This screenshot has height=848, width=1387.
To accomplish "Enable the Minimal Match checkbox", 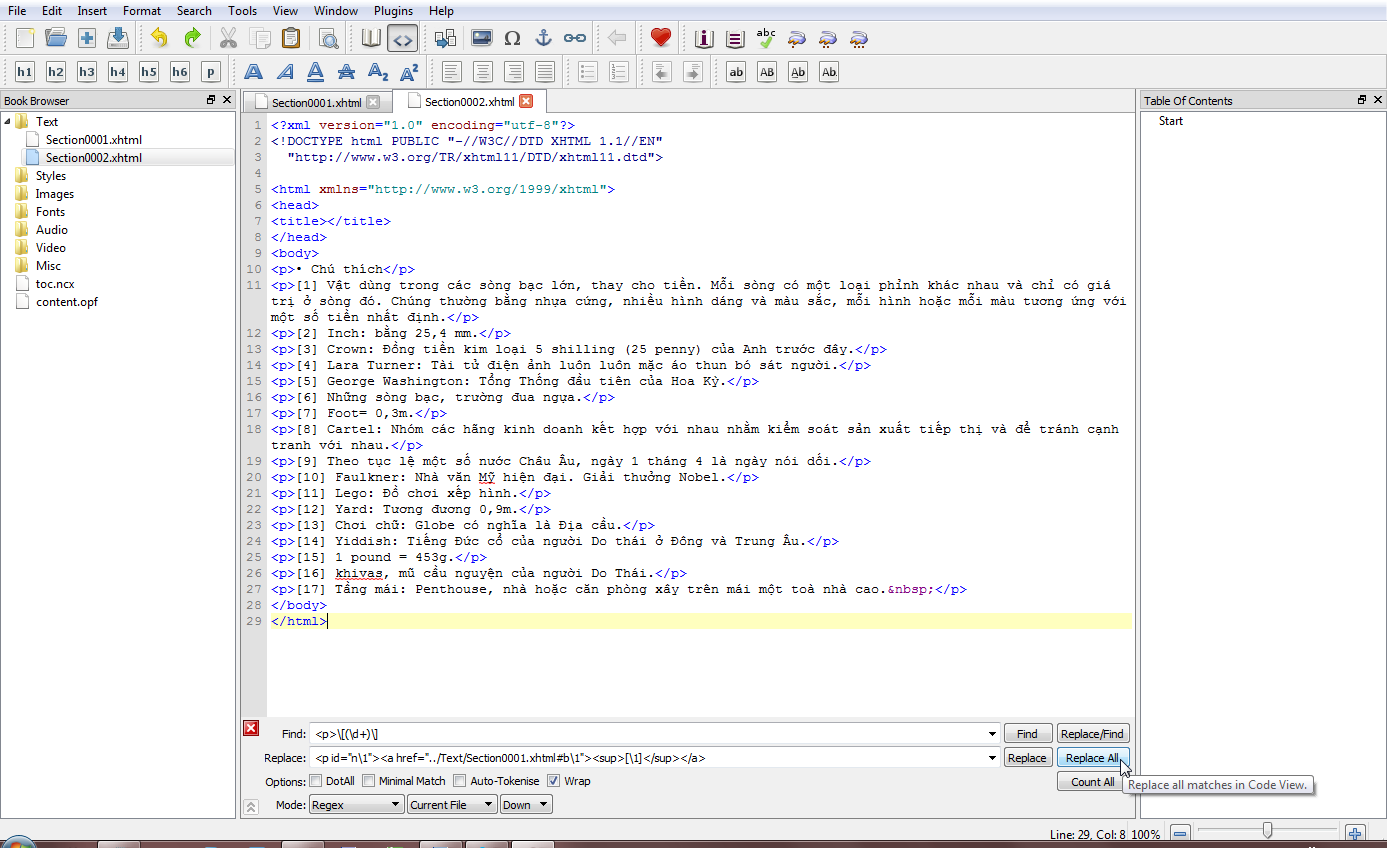I will pyautogui.click(x=368, y=781).
